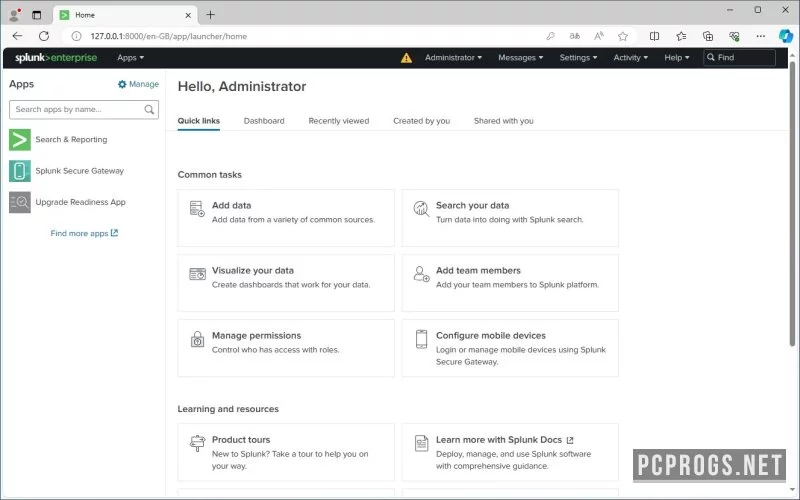Click the Search apps by name field
Screen dimensions: 800x500
coord(84,109)
